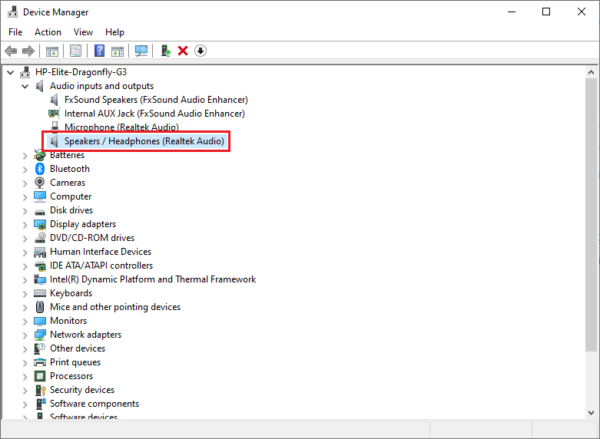The height and width of the screenshot is (439, 600).
Task: Click the Disable device down-arrow icon
Action: click(x=200, y=51)
